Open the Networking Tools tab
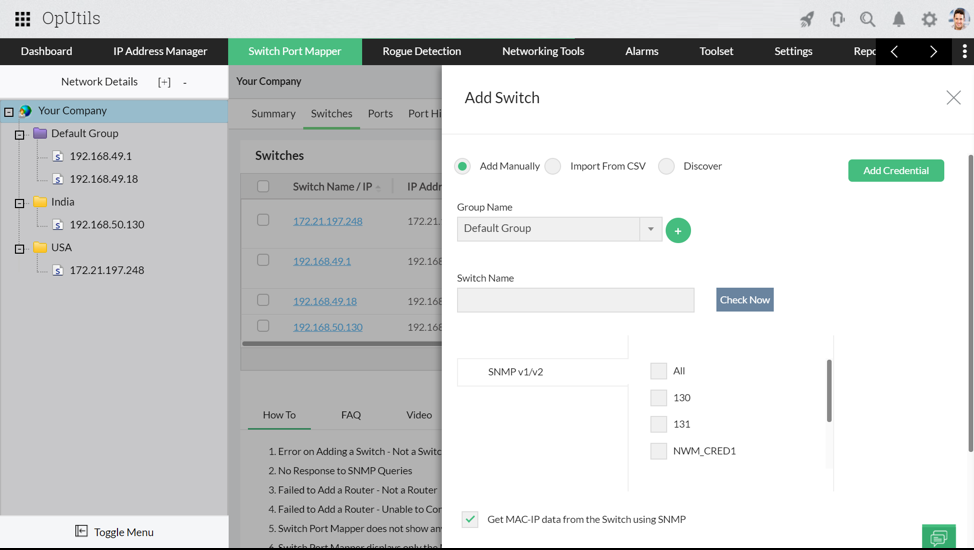 point(543,52)
